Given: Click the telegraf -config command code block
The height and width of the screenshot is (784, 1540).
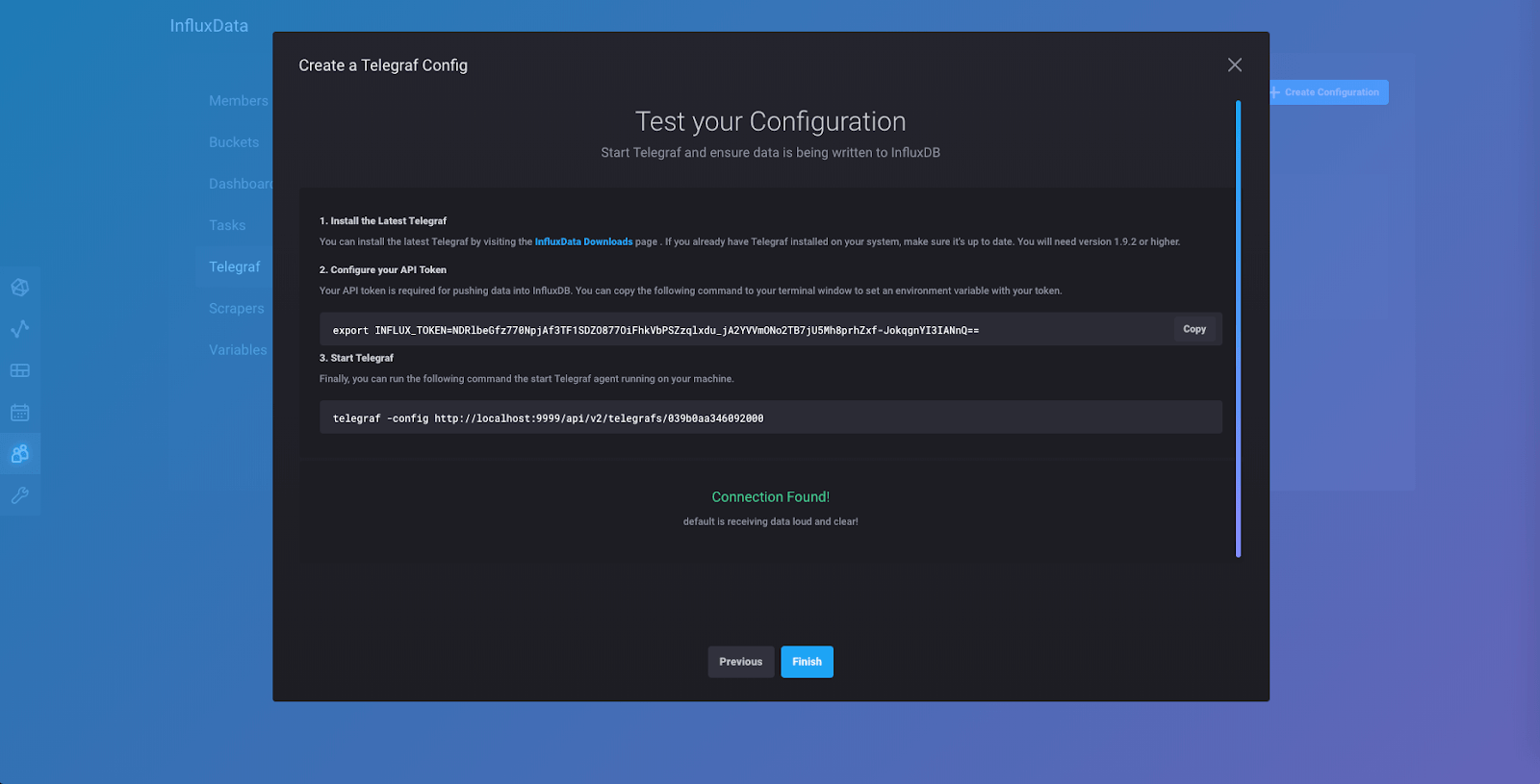Looking at the screenshot, I should coord(770,417).
